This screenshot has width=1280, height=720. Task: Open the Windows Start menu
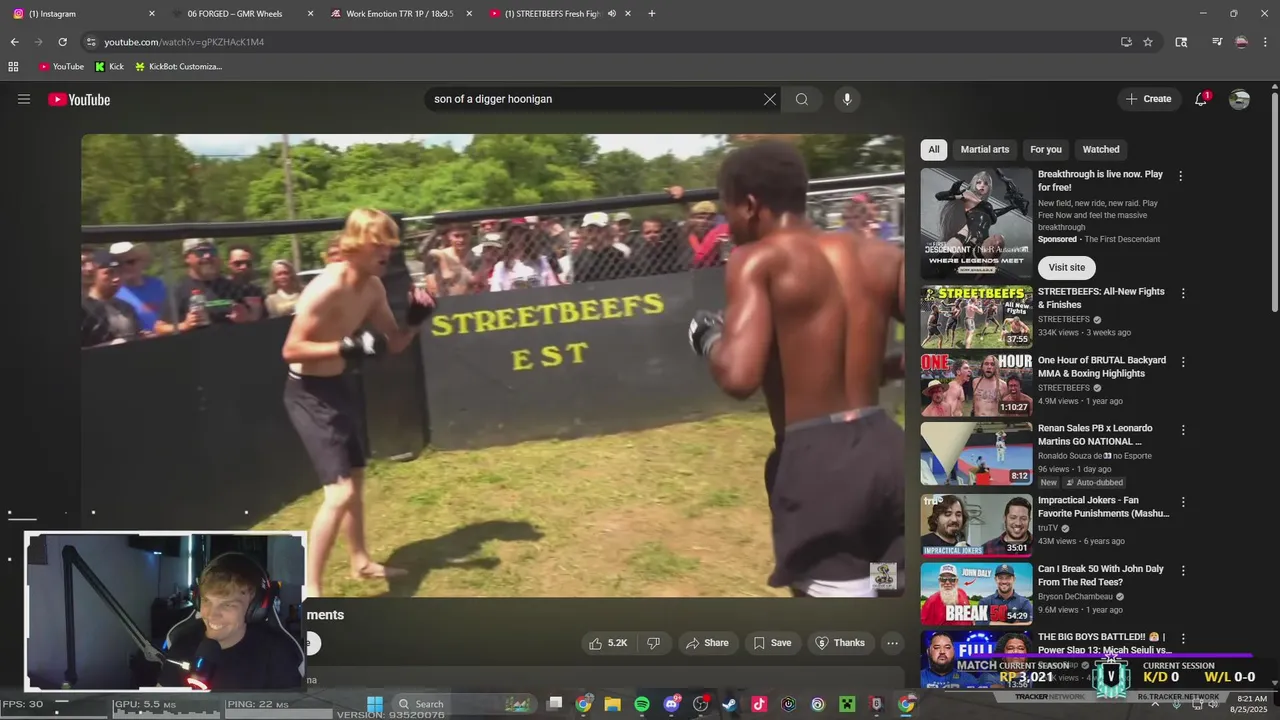point(375,704)
